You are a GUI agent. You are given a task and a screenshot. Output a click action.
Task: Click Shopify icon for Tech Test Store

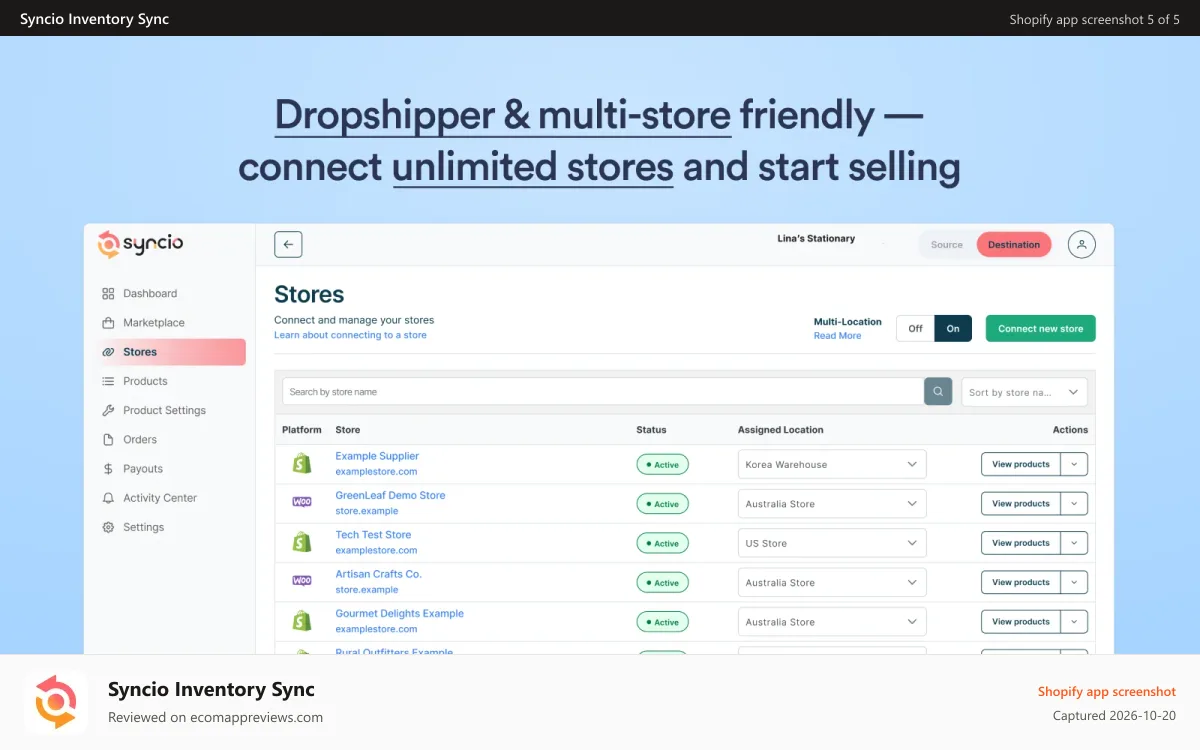click(x=302, y=543)
